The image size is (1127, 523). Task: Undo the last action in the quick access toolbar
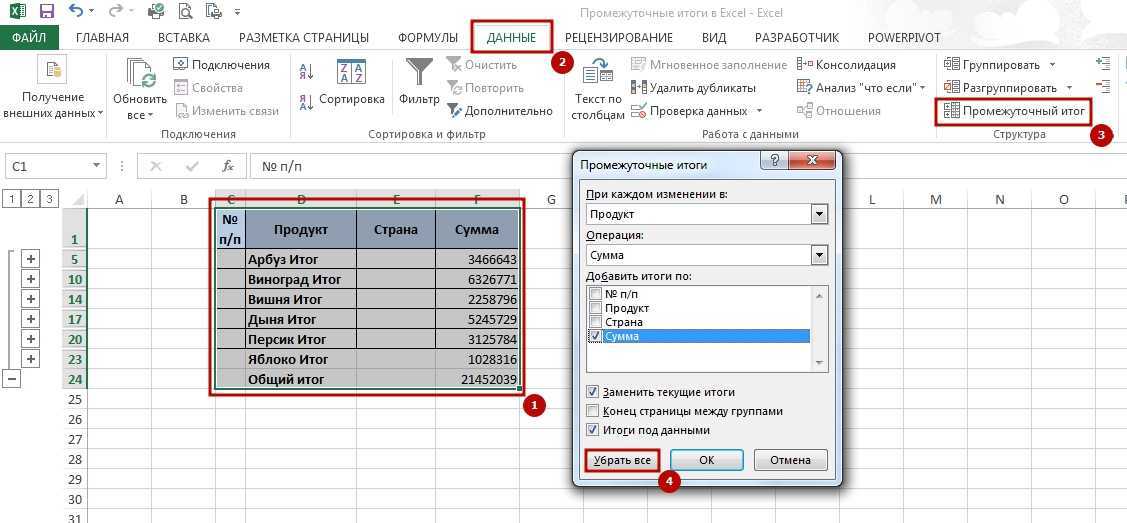click(x=75, y=11)
